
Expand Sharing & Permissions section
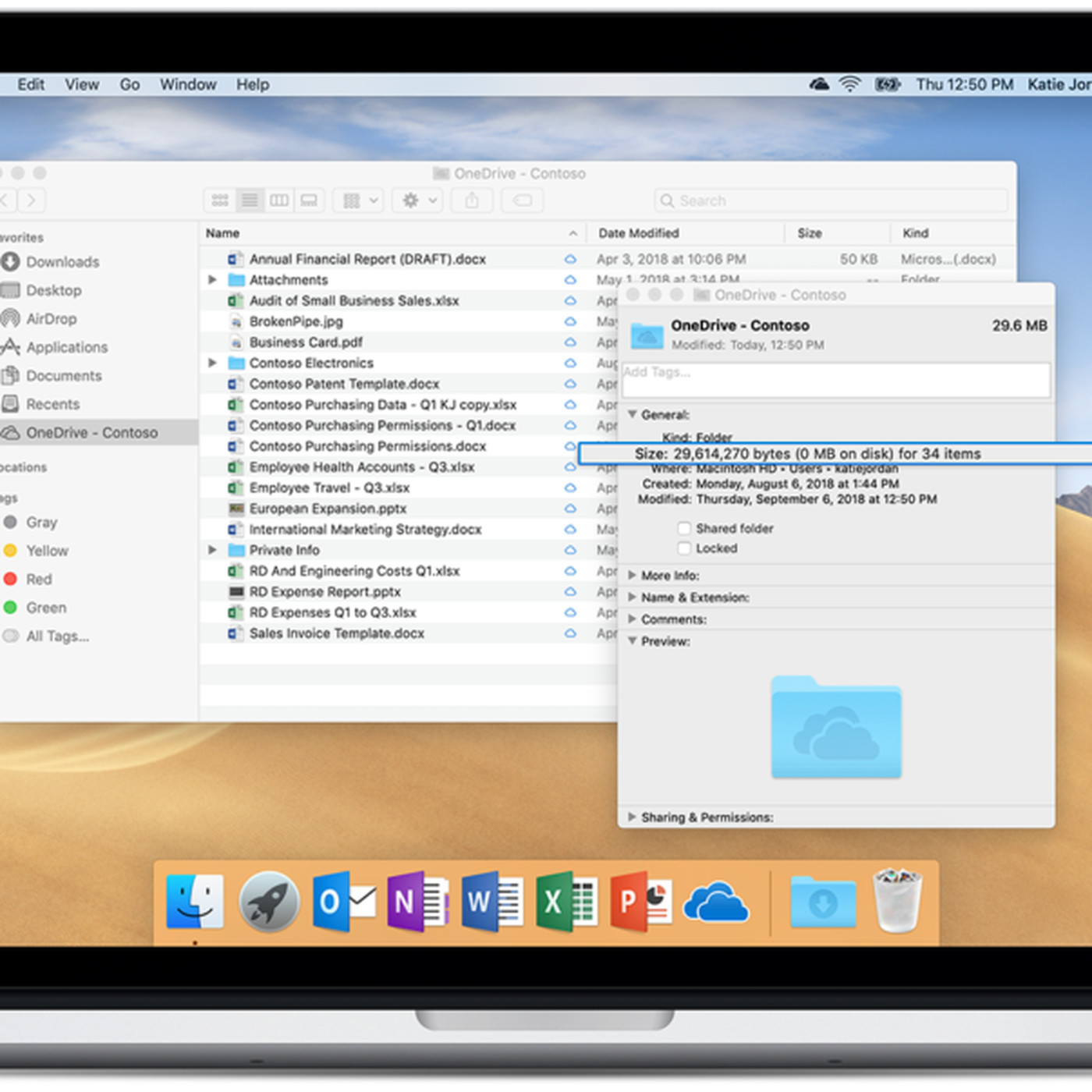tap(633, 817)
